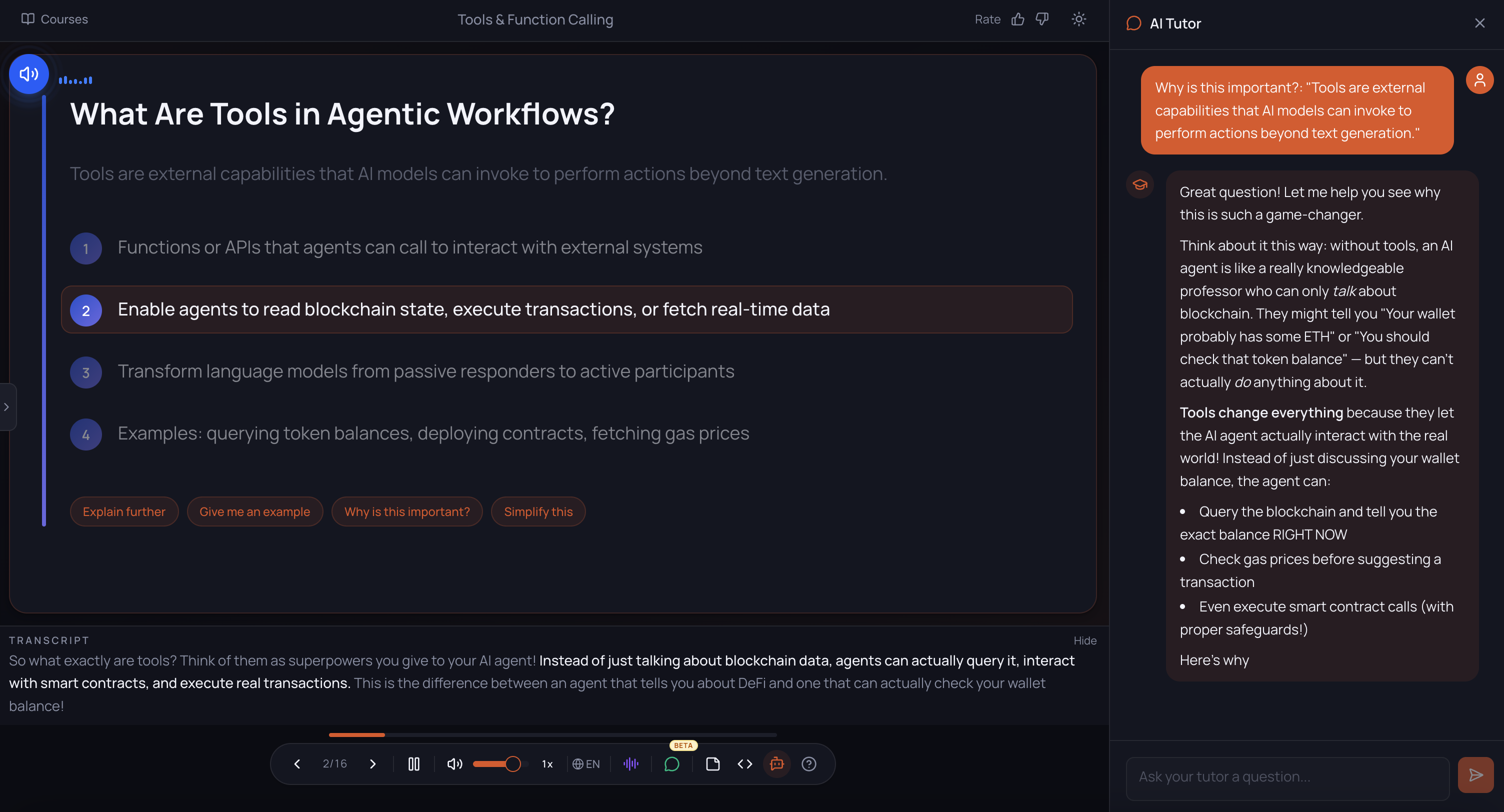The image size is (1504, 812).
Task: Expand the left sidebar chevron
Action: pos(7,407)
